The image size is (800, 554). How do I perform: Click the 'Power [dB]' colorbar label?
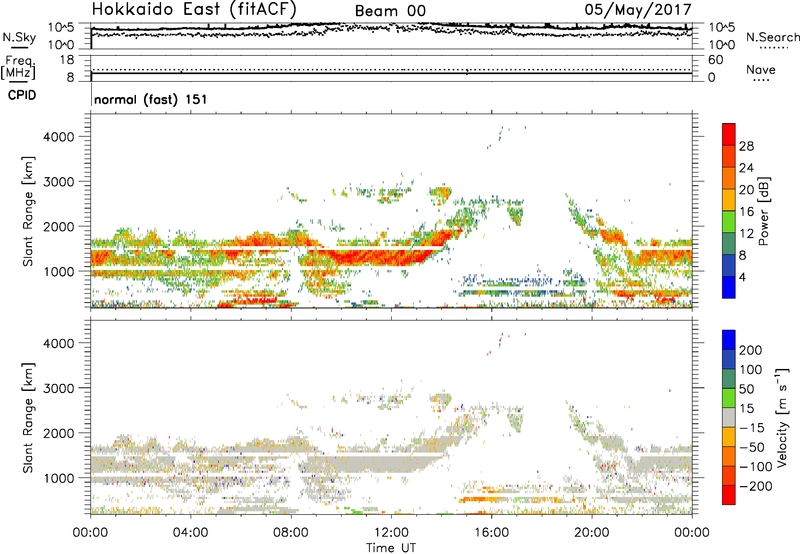point(763,211)
